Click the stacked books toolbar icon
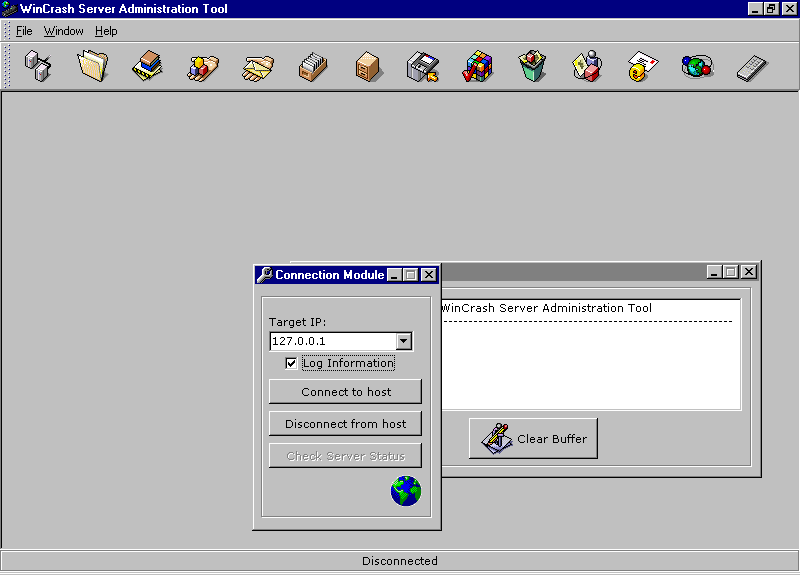This screenshot has width=800, height=575. click(x=148, y=67)
